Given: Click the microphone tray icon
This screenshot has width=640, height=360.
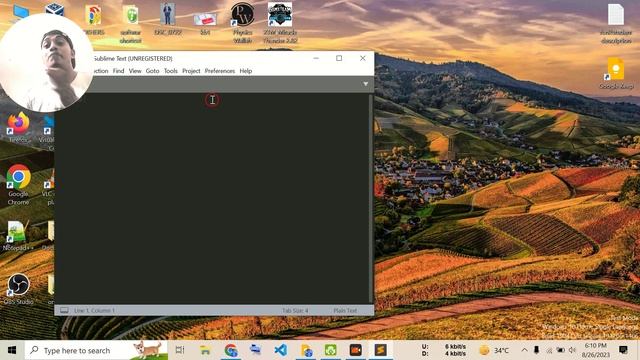Looking at the screenshot, I should [x=536, y=350].
